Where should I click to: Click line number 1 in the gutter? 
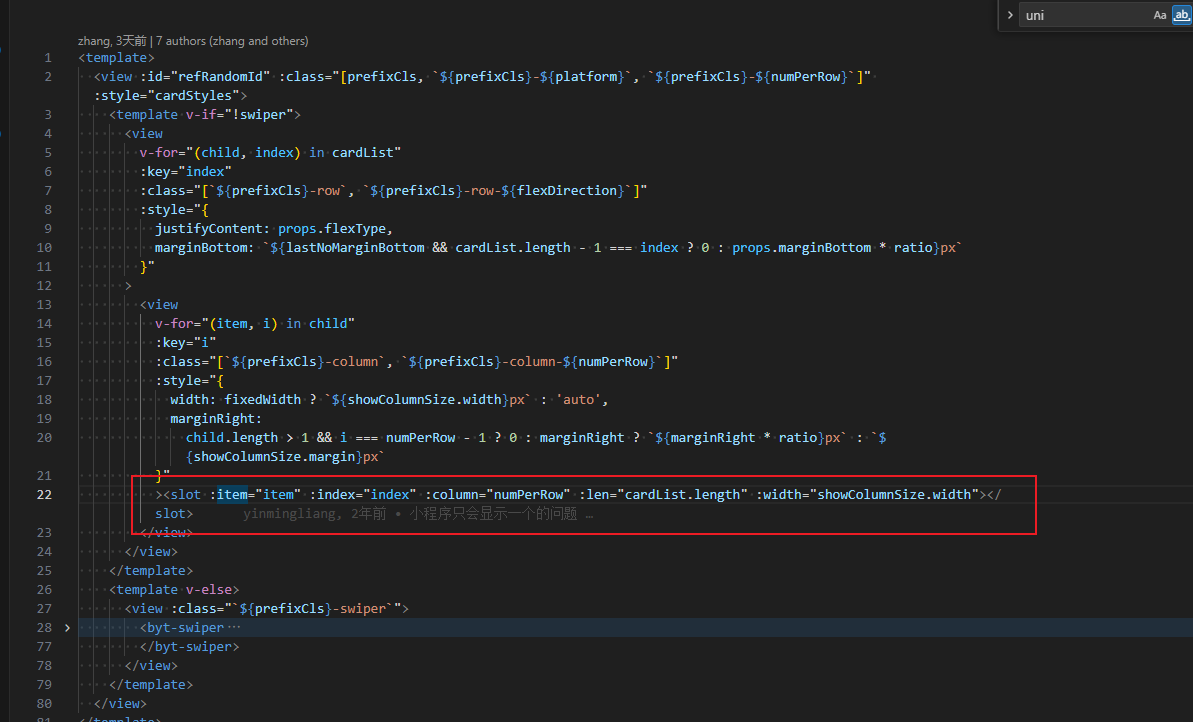(48, 58)
